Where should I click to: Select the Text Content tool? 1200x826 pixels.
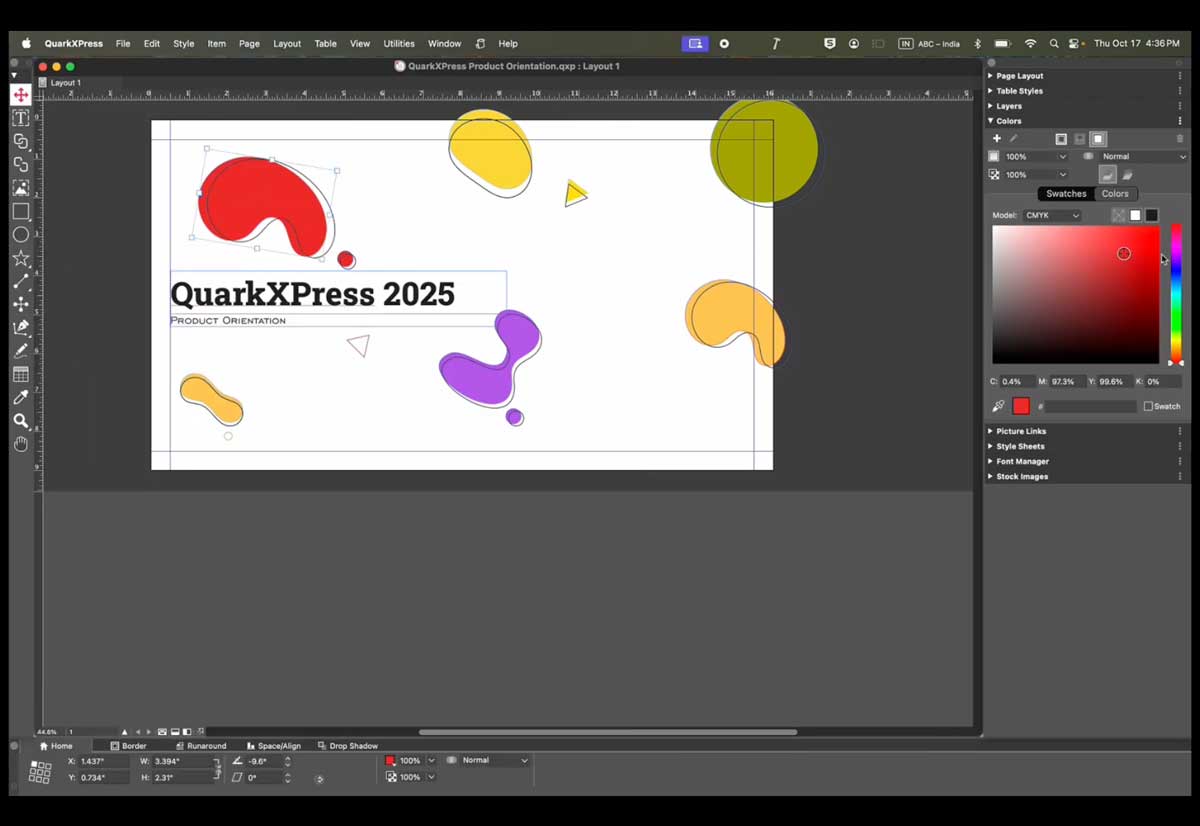tap(20, 118)
